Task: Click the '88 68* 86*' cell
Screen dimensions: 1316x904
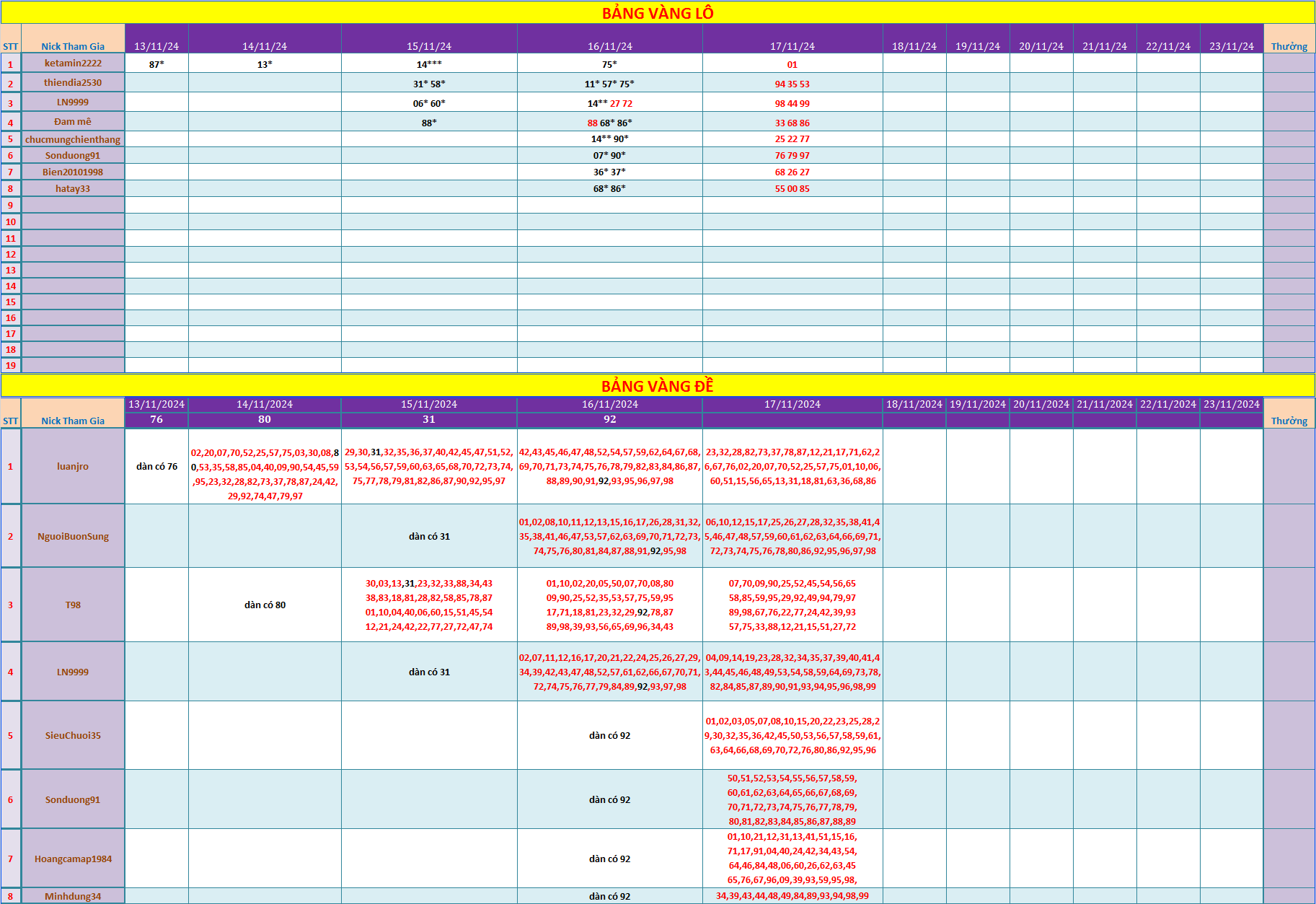Action: click(609, 122)
